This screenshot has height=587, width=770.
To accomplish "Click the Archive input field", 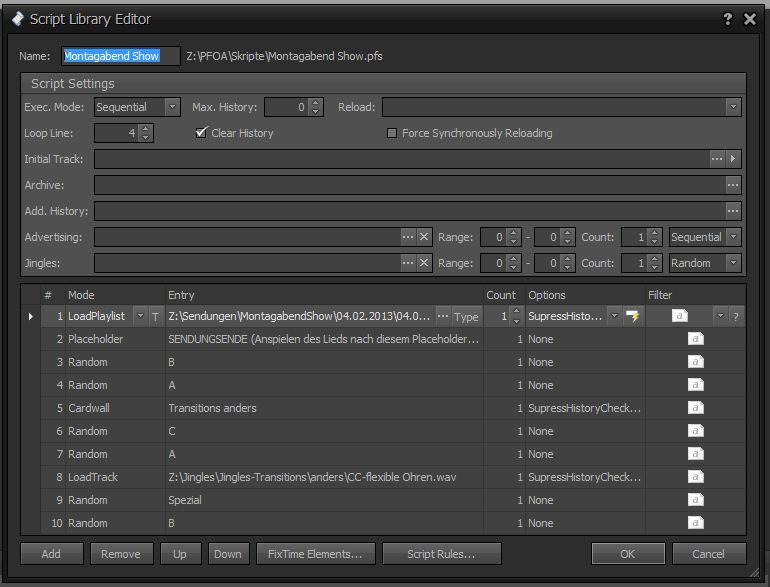I will 410,185.
